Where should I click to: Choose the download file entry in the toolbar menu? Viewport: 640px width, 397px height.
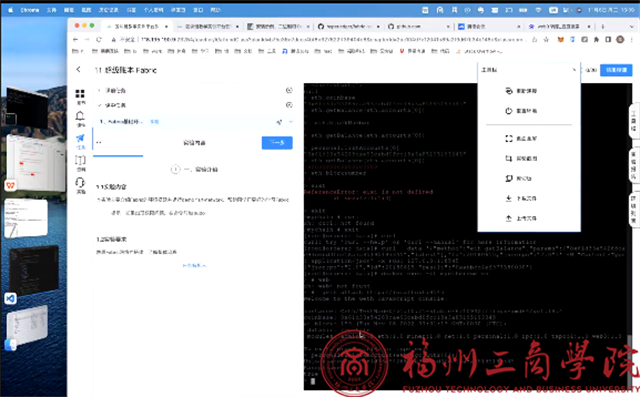click(522, 198)
